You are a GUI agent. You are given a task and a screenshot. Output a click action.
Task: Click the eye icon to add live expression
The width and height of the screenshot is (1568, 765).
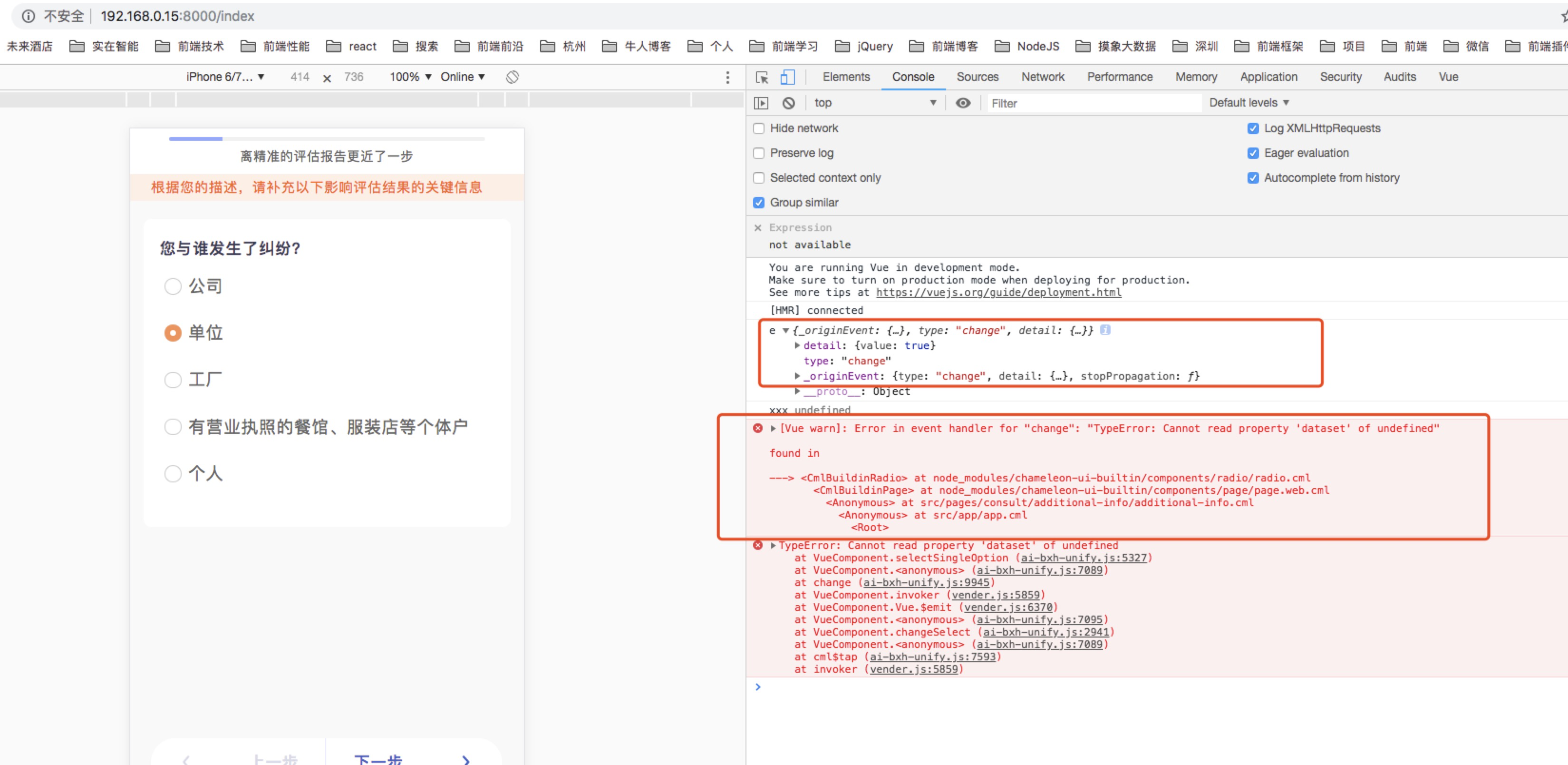point(963,103)
